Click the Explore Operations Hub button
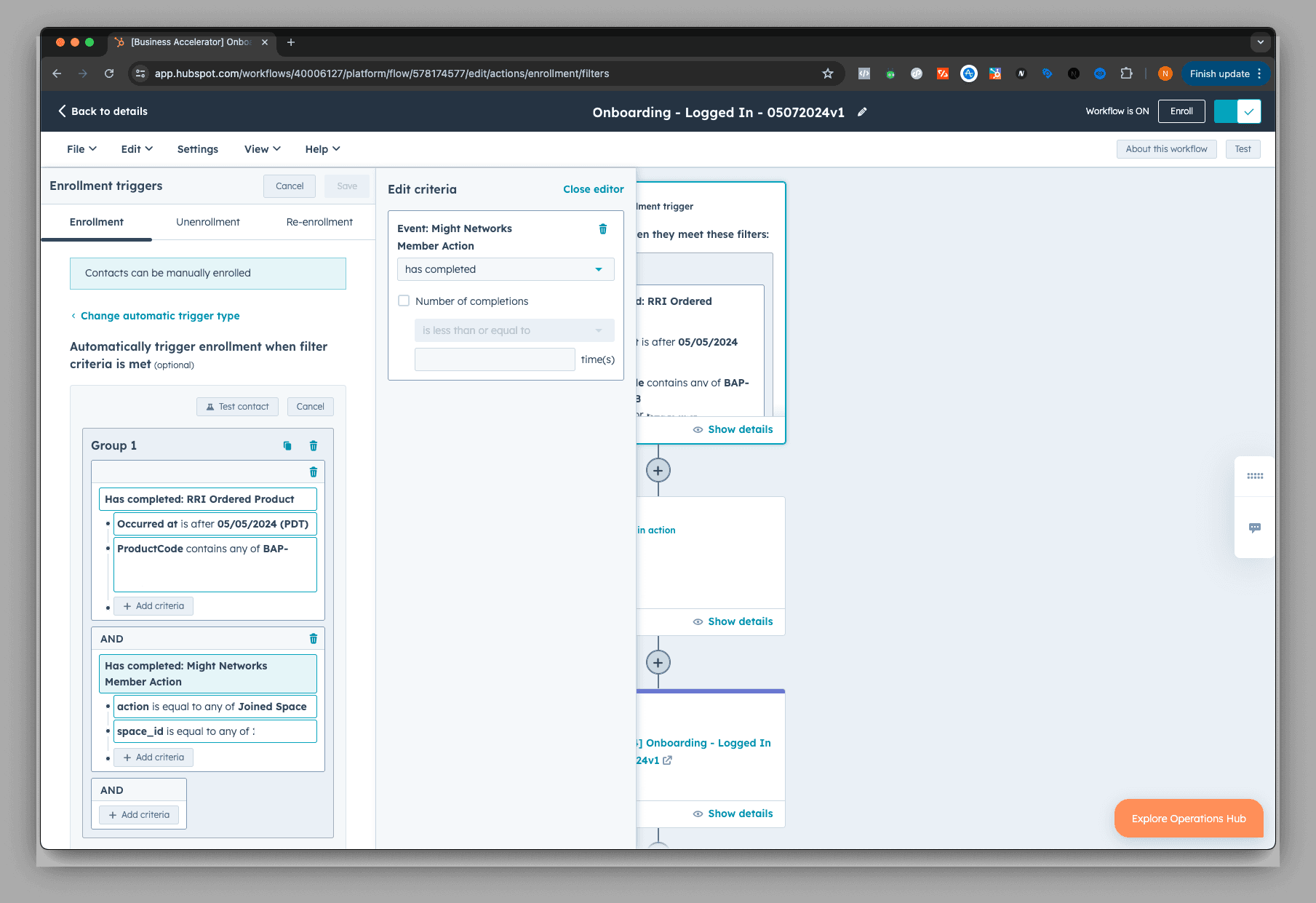 [1189, 819]
